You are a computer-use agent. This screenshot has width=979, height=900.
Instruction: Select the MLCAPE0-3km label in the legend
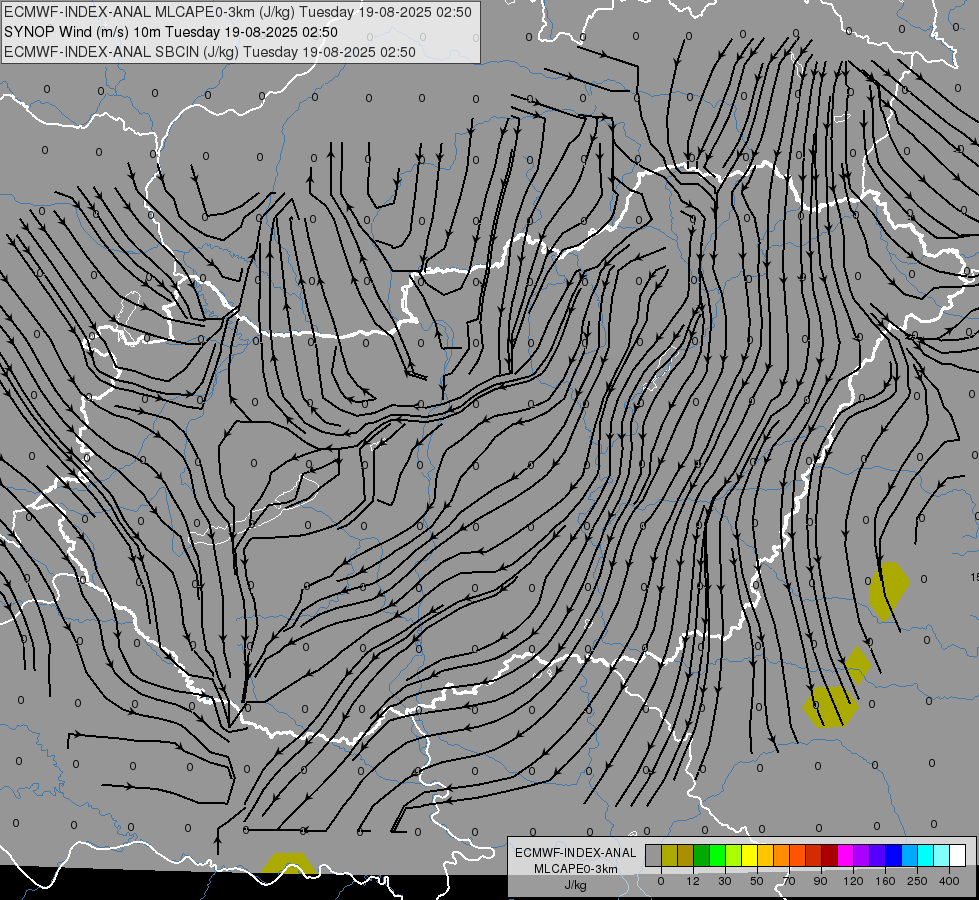[x=576, y=869]
